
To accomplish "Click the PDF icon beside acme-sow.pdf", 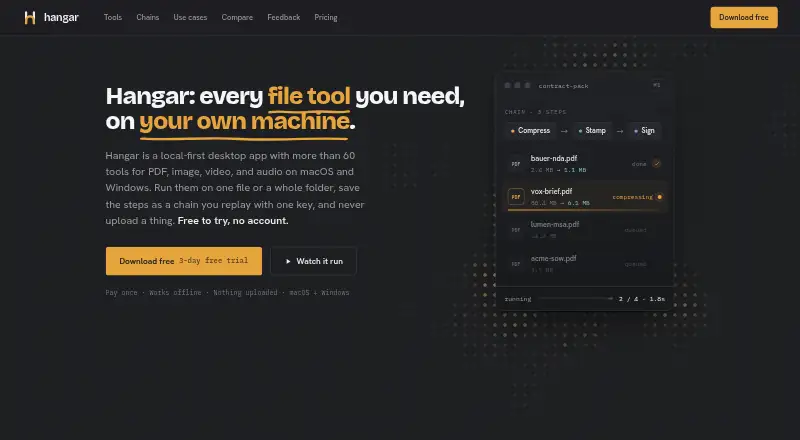I will [516, 264].
